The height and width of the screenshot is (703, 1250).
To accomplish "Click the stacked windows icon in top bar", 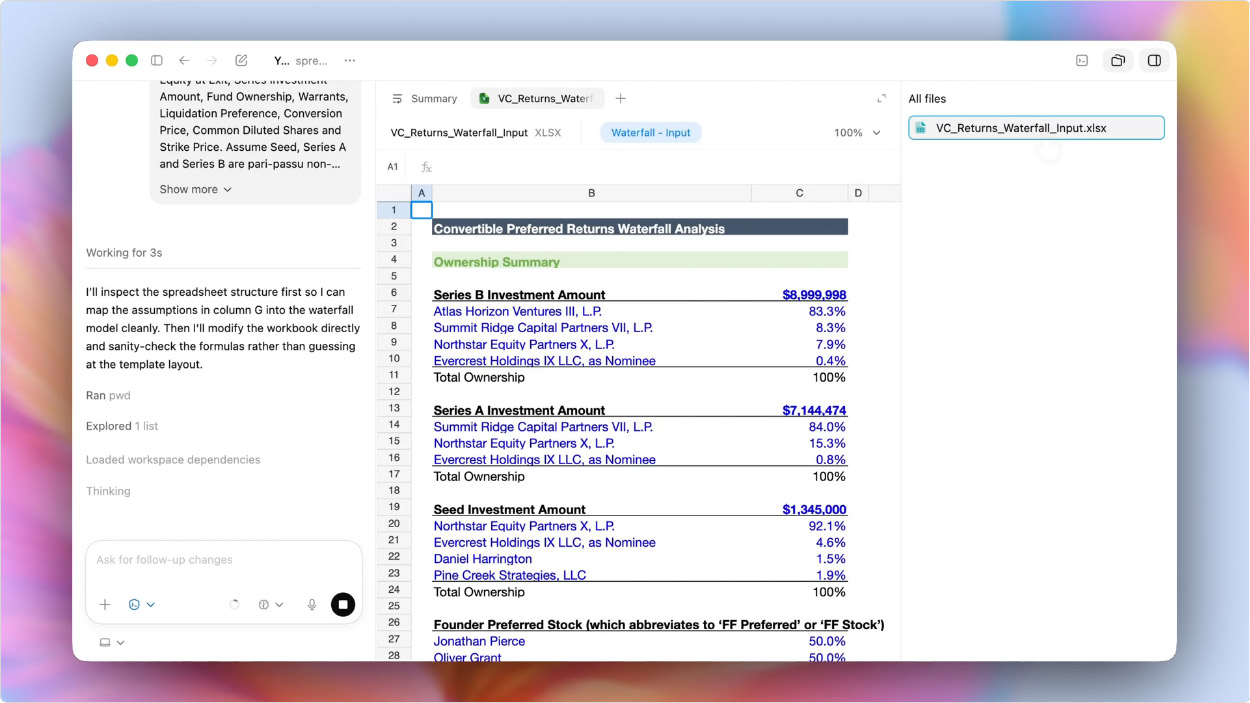I will click(1118, 61).
